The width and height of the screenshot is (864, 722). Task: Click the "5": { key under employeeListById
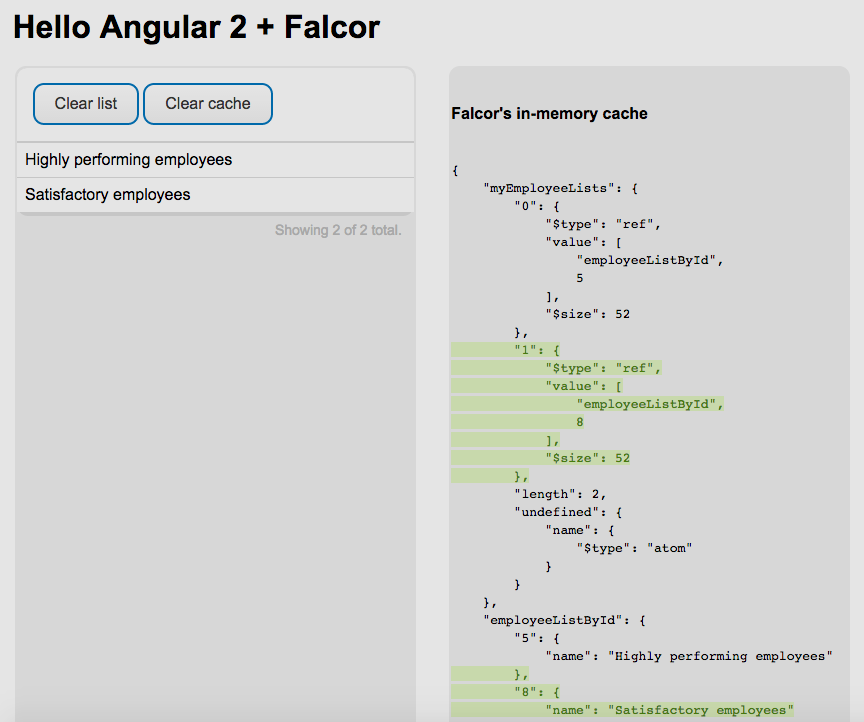(x=537, y=638)
